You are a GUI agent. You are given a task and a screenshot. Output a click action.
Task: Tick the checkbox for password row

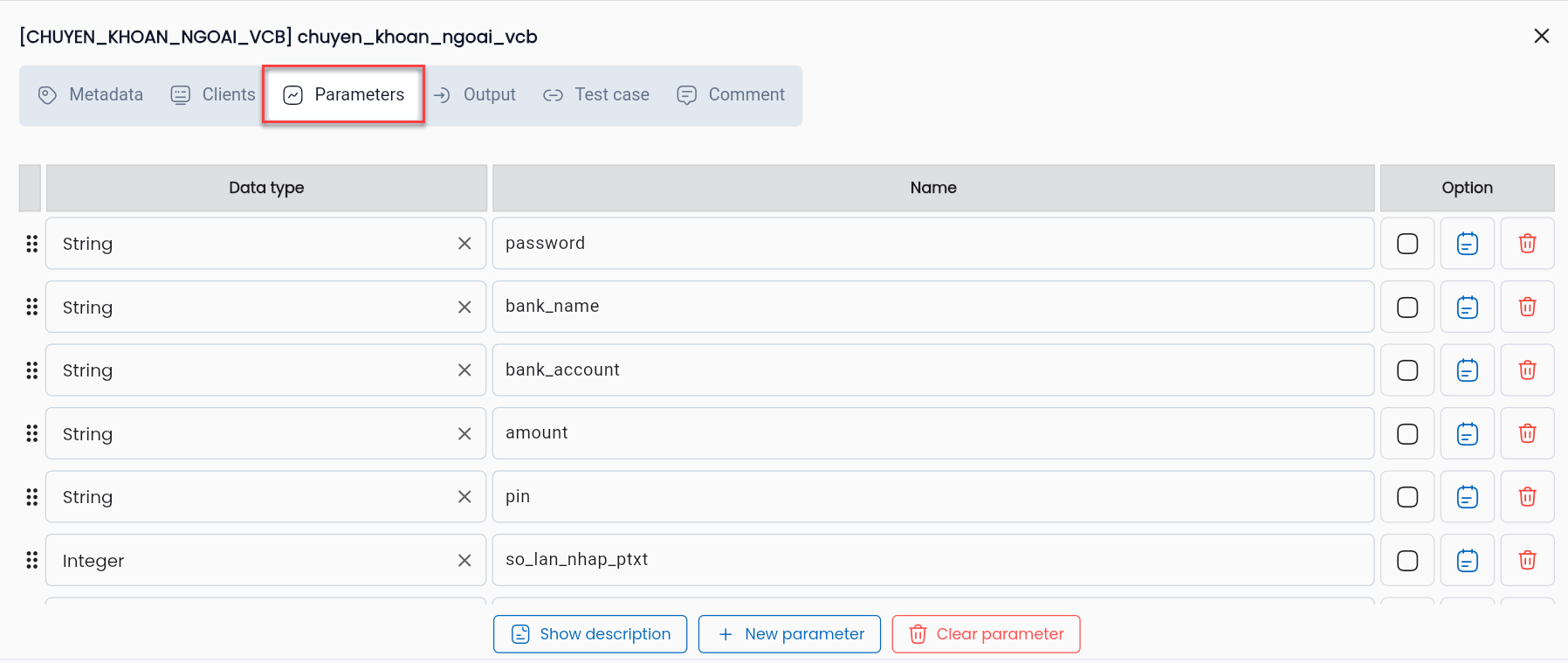(1407, 244)
